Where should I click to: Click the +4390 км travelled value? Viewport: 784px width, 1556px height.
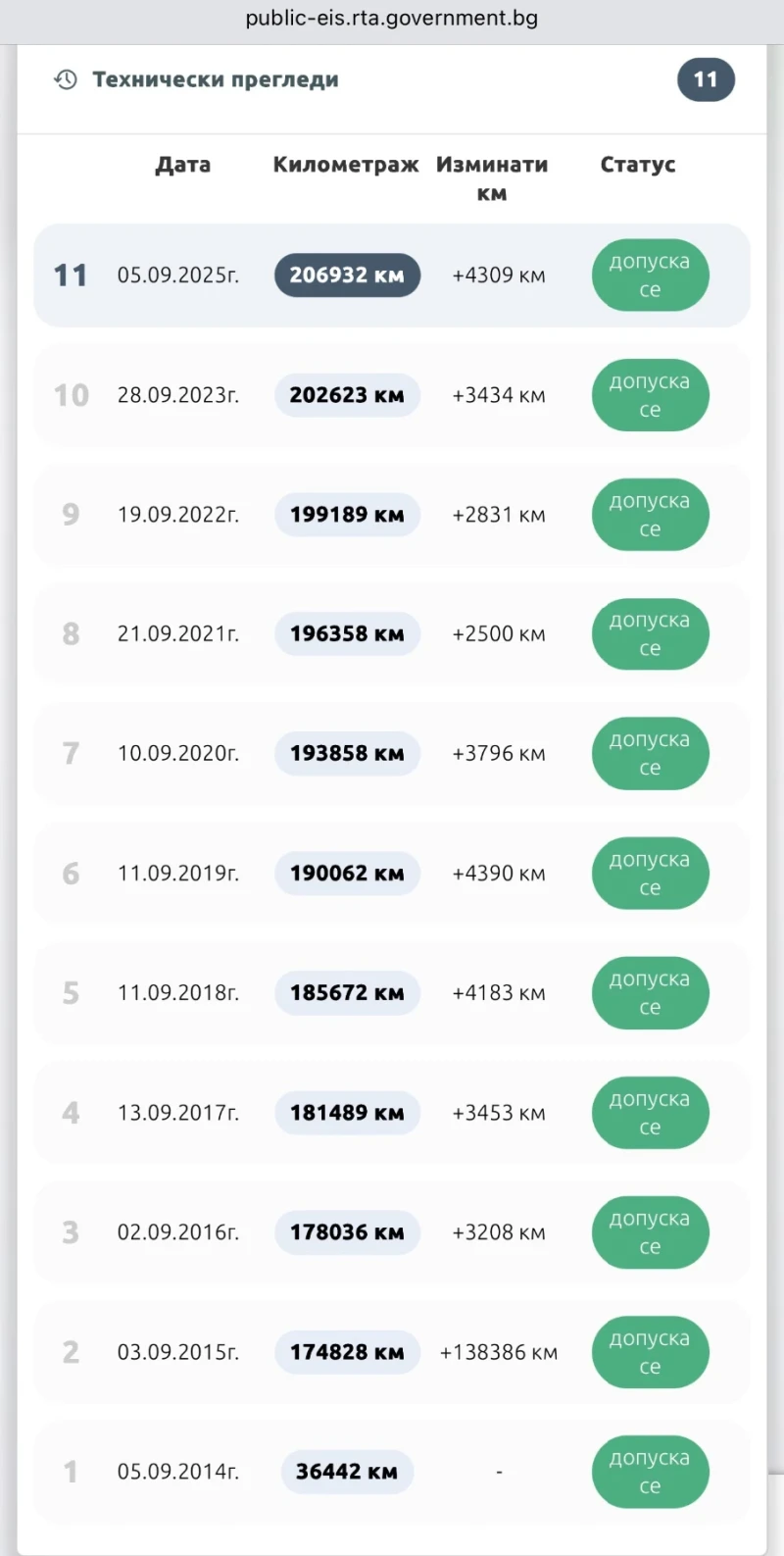click(x=499, y=874)
